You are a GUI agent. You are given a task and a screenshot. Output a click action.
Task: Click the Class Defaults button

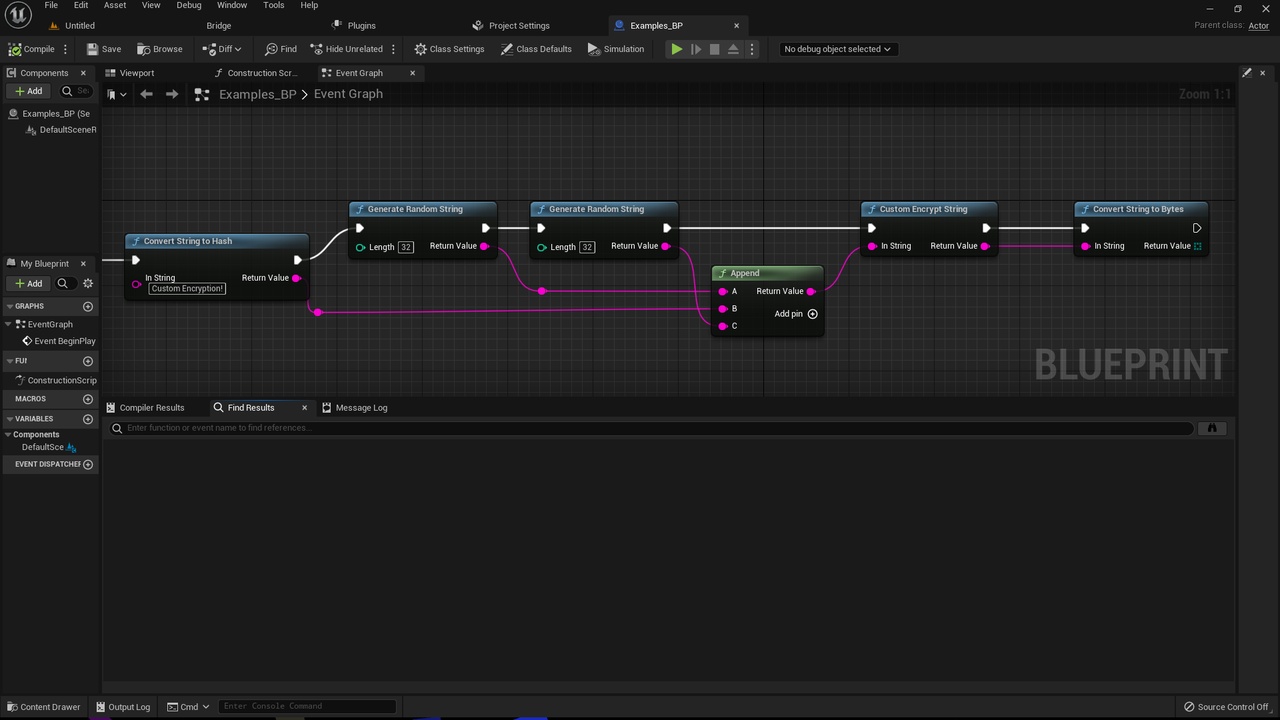click(x=536, y=49)
